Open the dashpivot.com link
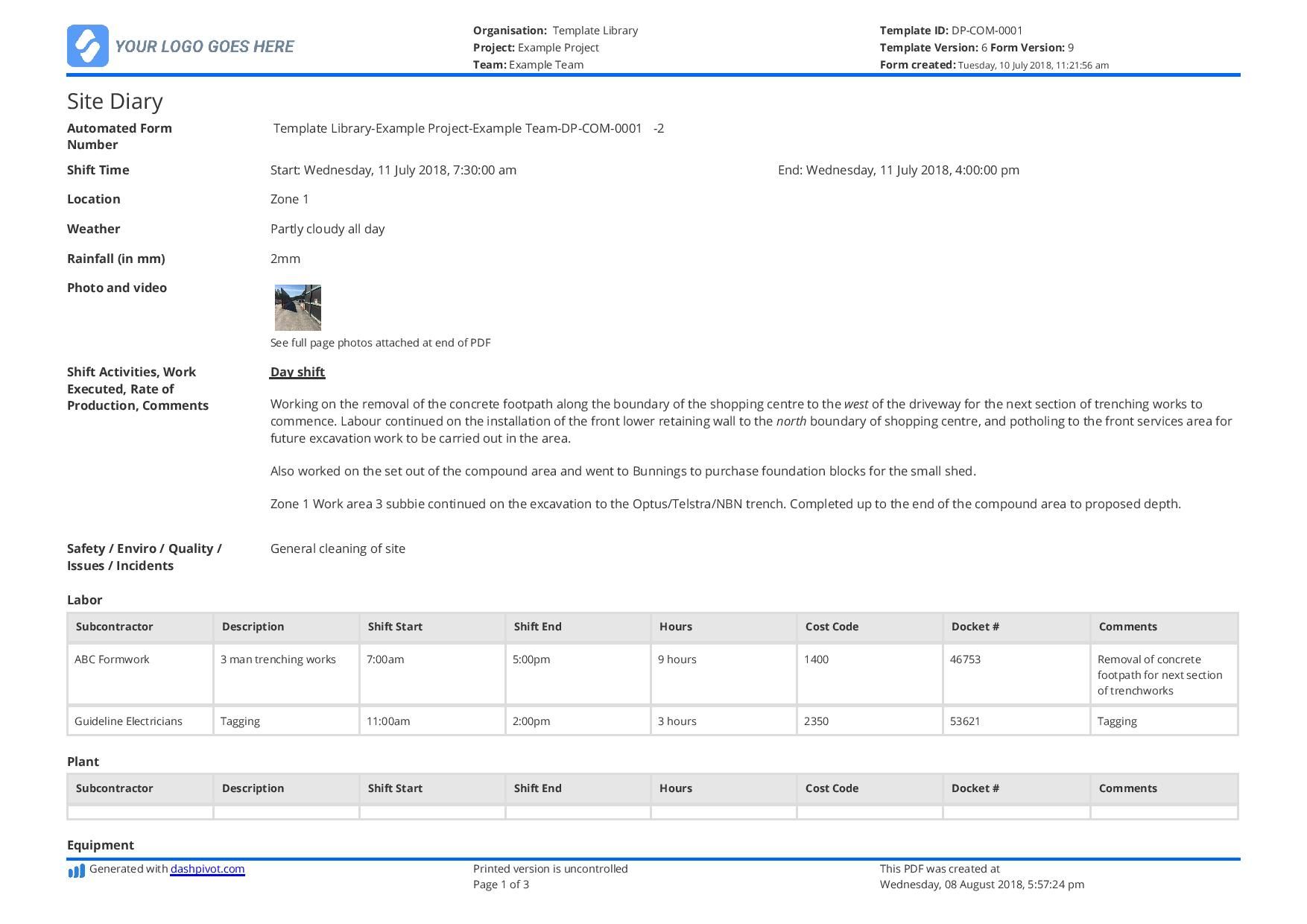Image resolution: width=1307 pixels, height=924 pixels. coord(207,869)
